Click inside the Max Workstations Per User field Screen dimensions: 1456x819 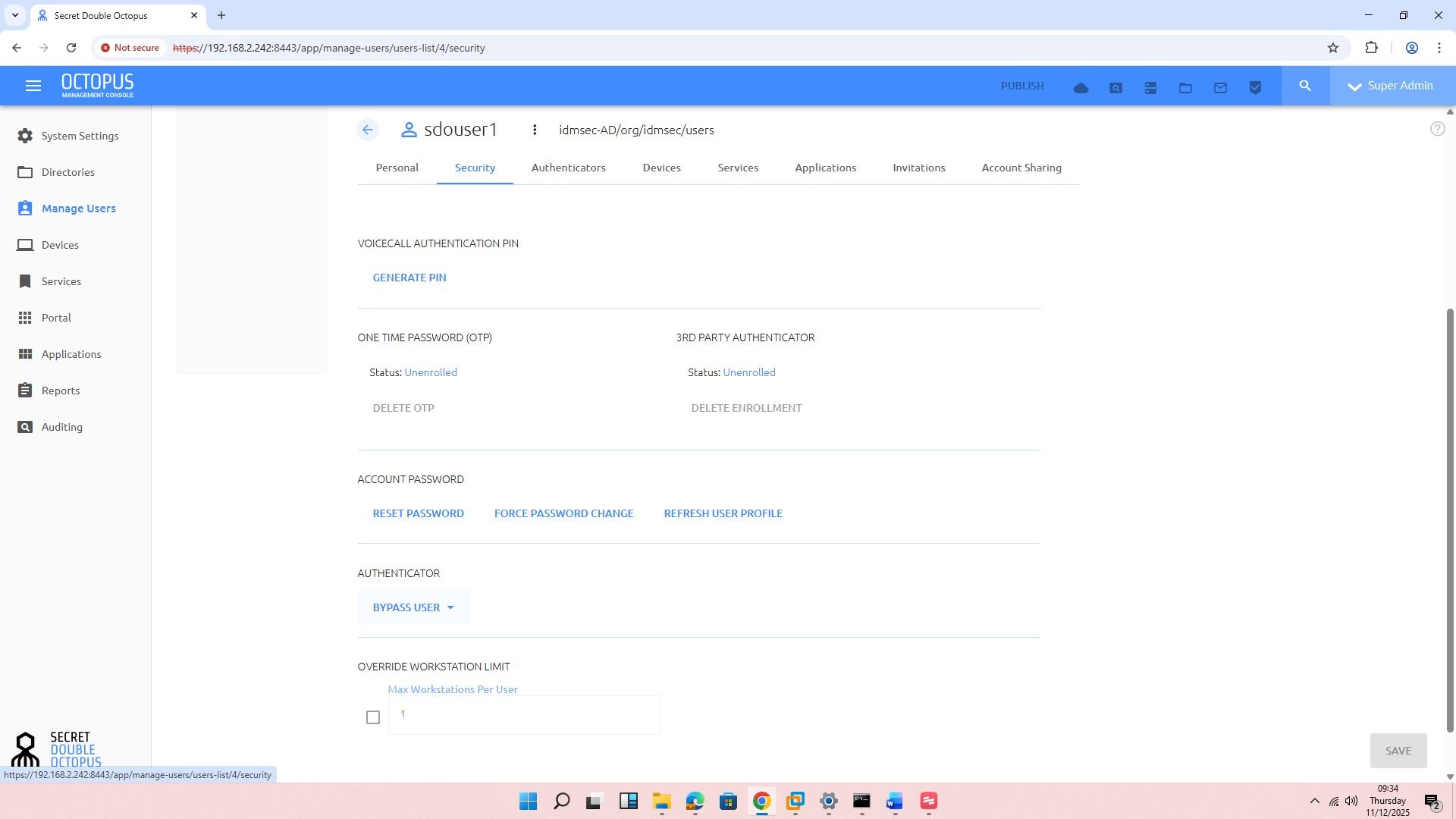523,714
